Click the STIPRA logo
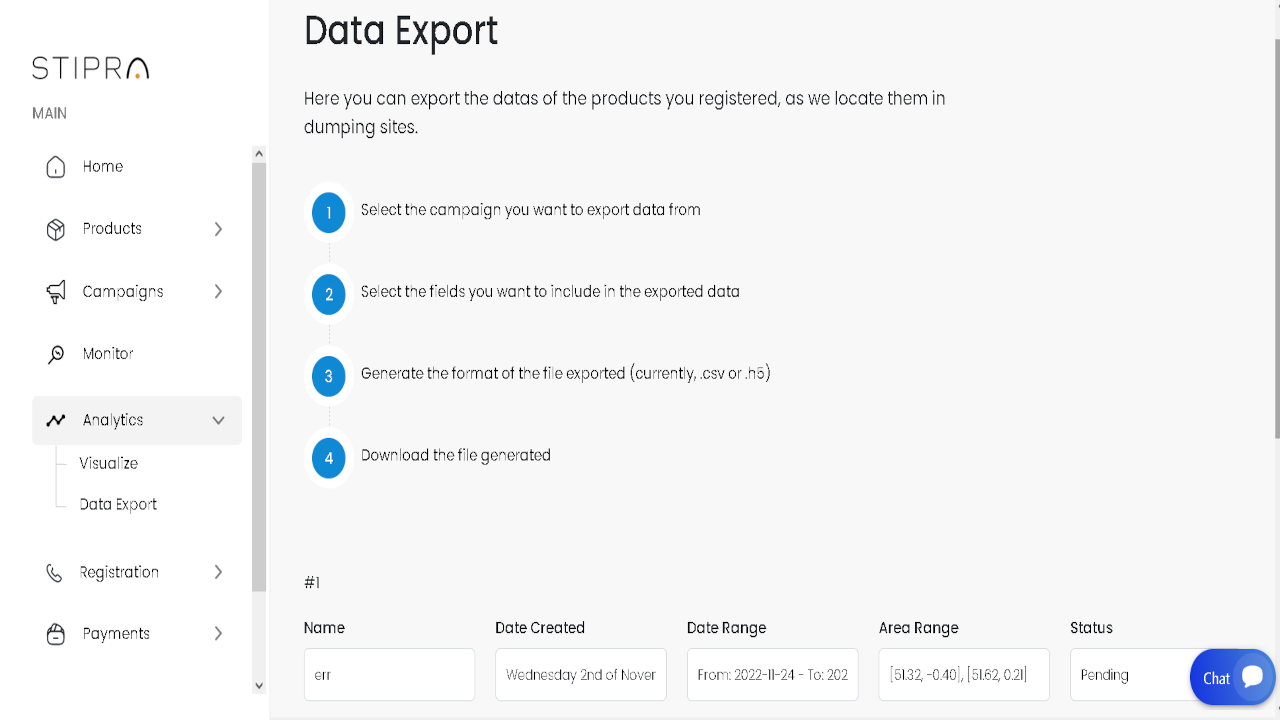This screenshot has height=720, width=1280. point(91,68)
